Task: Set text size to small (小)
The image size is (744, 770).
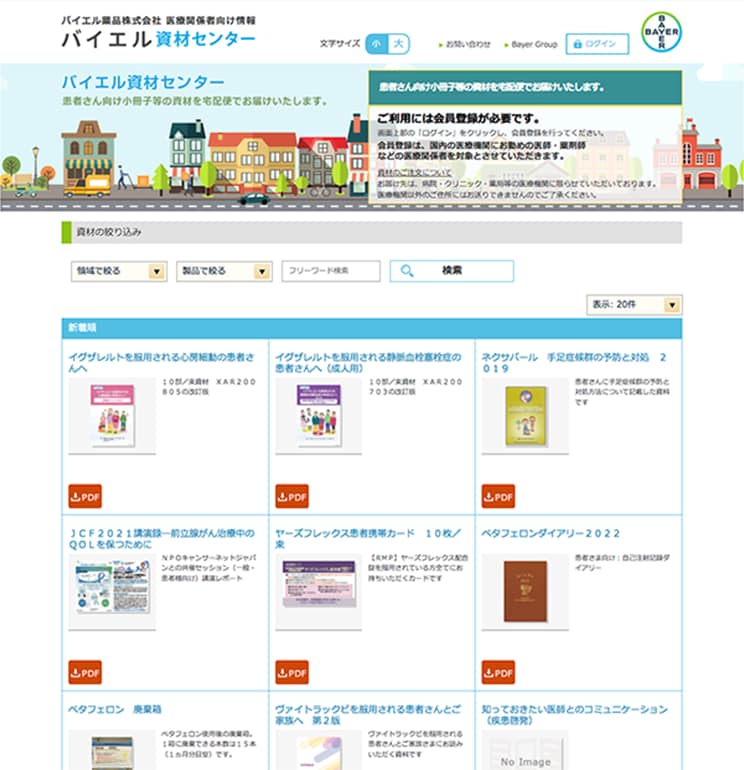Action: click(x=377, y=44)
